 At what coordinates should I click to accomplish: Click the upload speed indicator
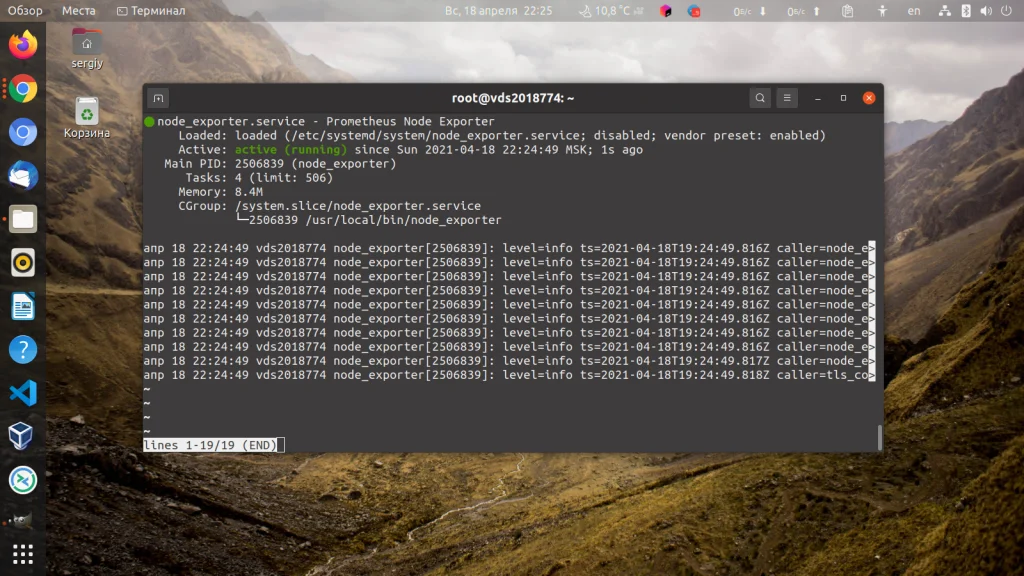coord(803,11)
